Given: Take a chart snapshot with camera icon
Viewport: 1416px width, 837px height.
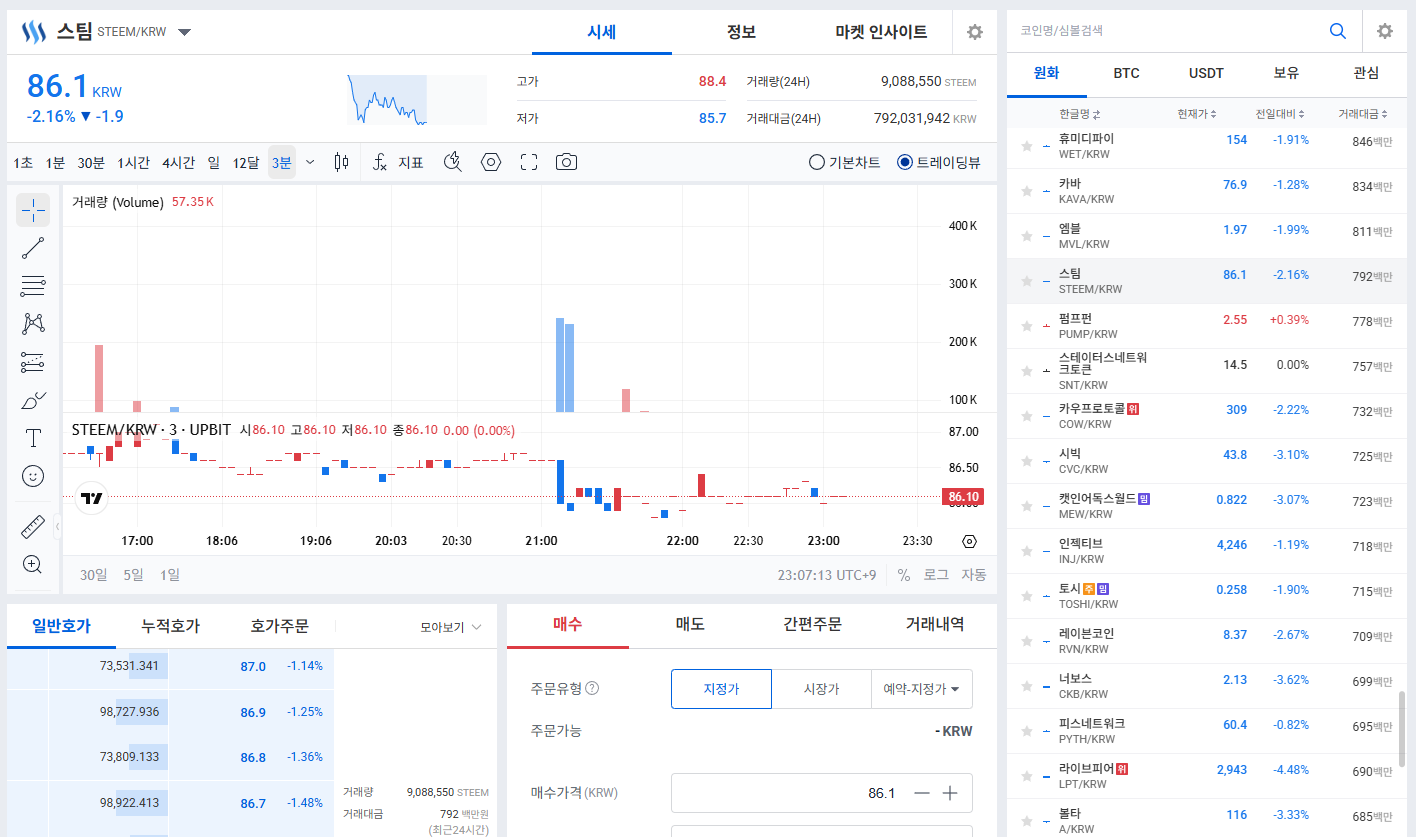Looking at the screenshot, I should tap(567, 162).
